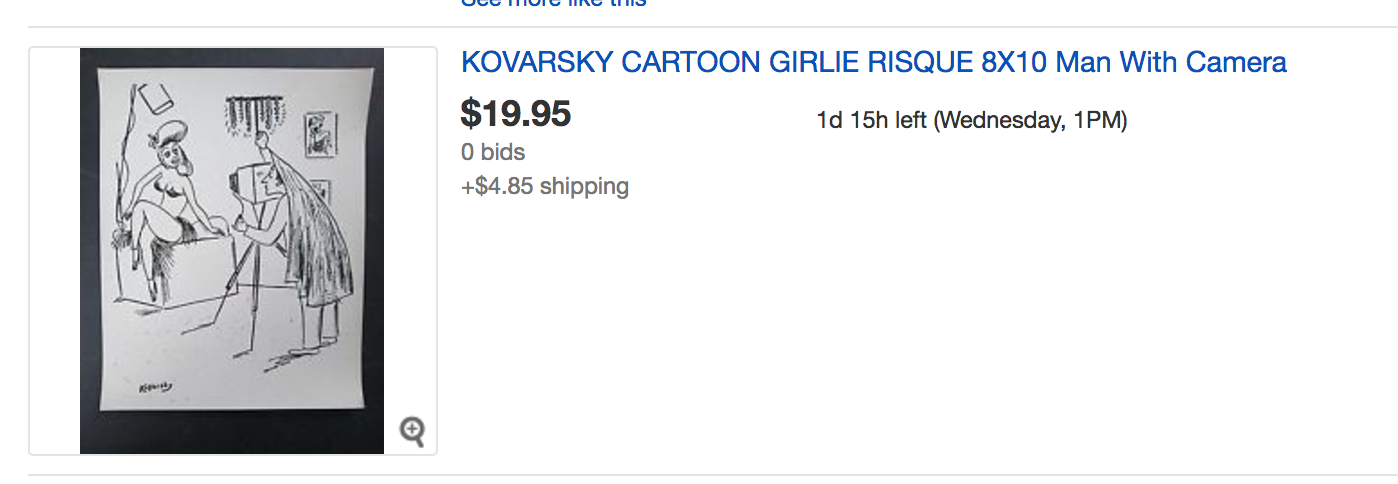Viewport: 1398px width, 484px height.
Task: Click the partially visible 'See more like this' link
Action: pos(553,3)
